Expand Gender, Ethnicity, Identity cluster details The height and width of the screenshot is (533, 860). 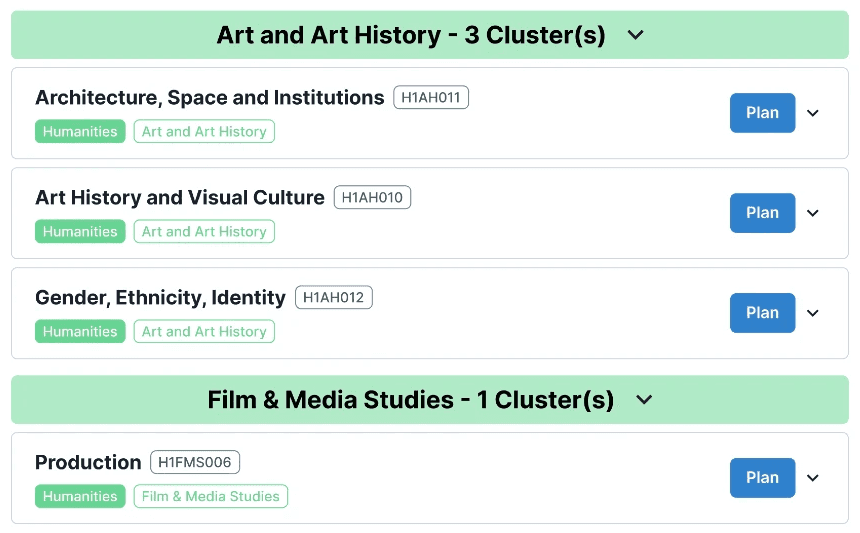(x=813, y=313)
